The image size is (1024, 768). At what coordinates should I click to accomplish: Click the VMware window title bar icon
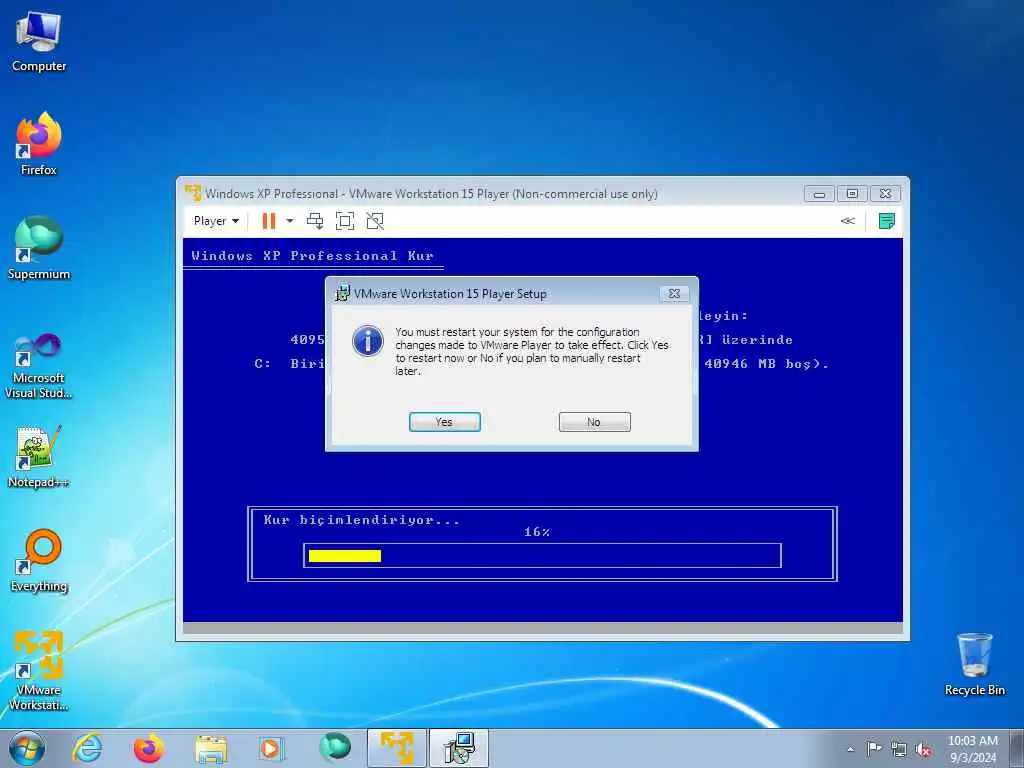coord(193,193)
